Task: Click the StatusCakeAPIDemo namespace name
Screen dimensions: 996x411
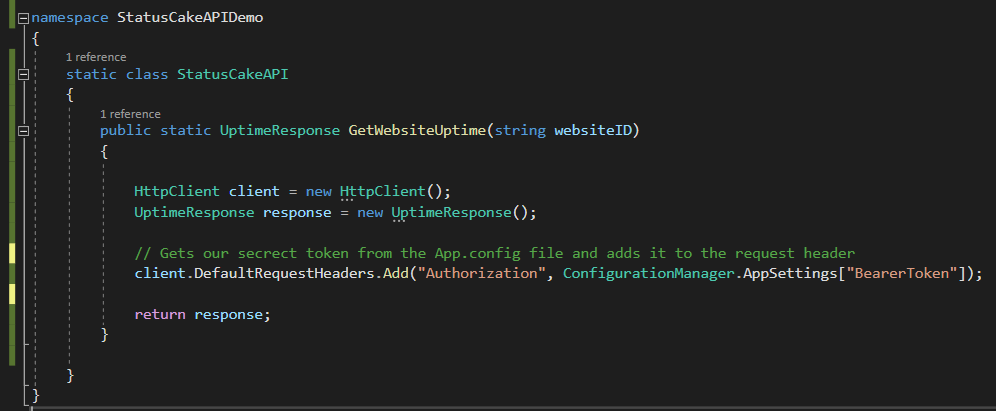Action: point(190,18)
